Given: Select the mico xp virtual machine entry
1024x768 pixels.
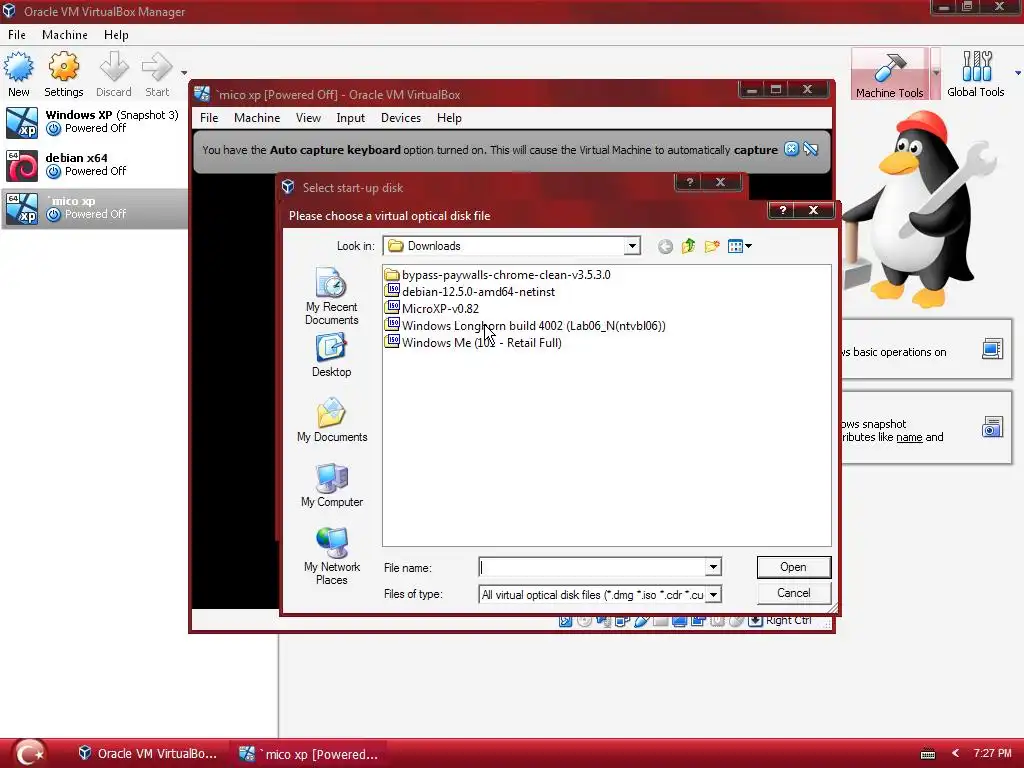Looking at the screenshot, I should [x=94, y=208].
